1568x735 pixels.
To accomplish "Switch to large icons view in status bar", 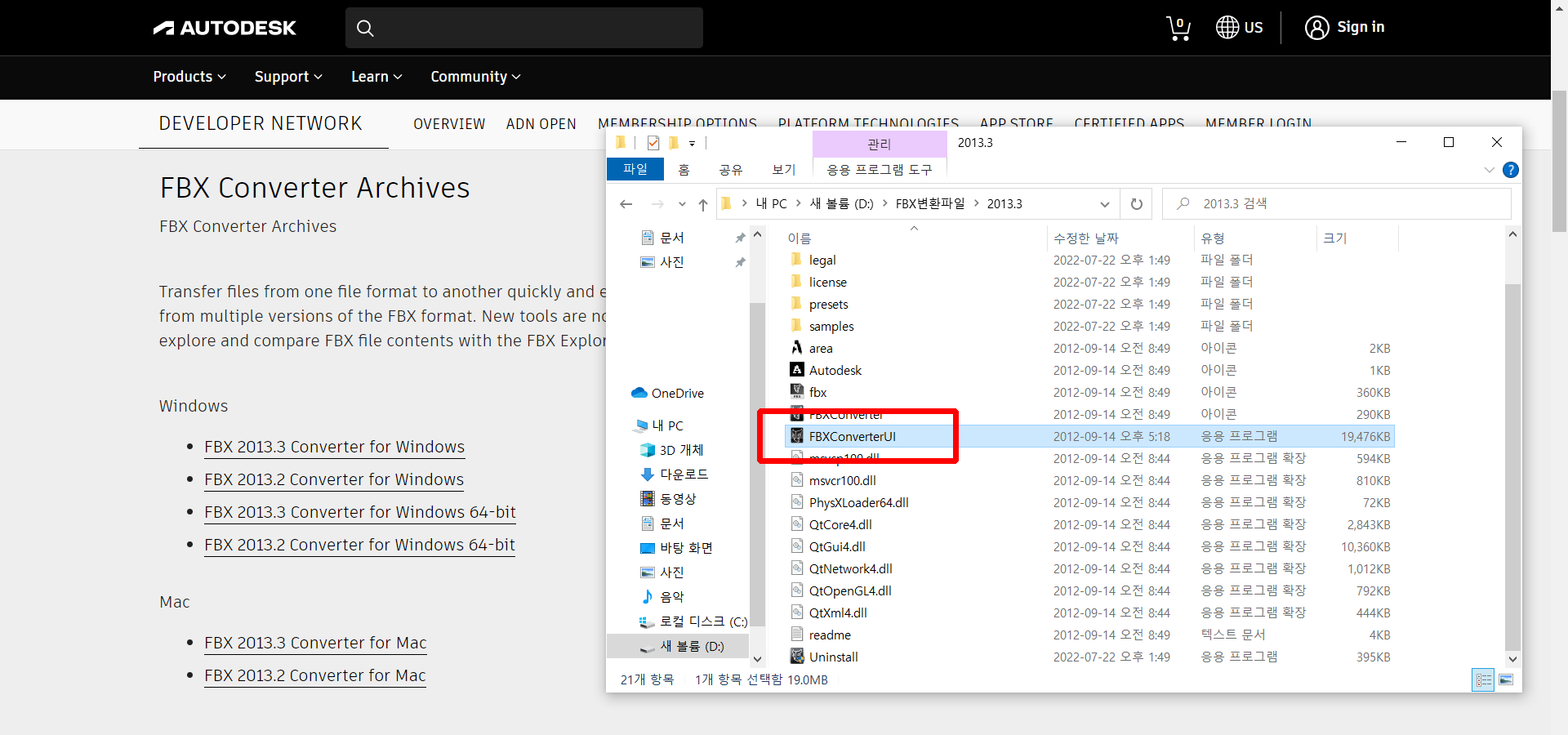I will 1505,679.
